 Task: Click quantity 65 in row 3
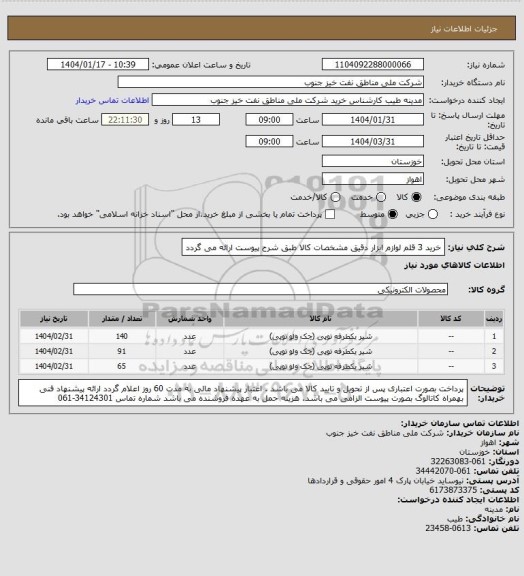[x=122, y=366]
